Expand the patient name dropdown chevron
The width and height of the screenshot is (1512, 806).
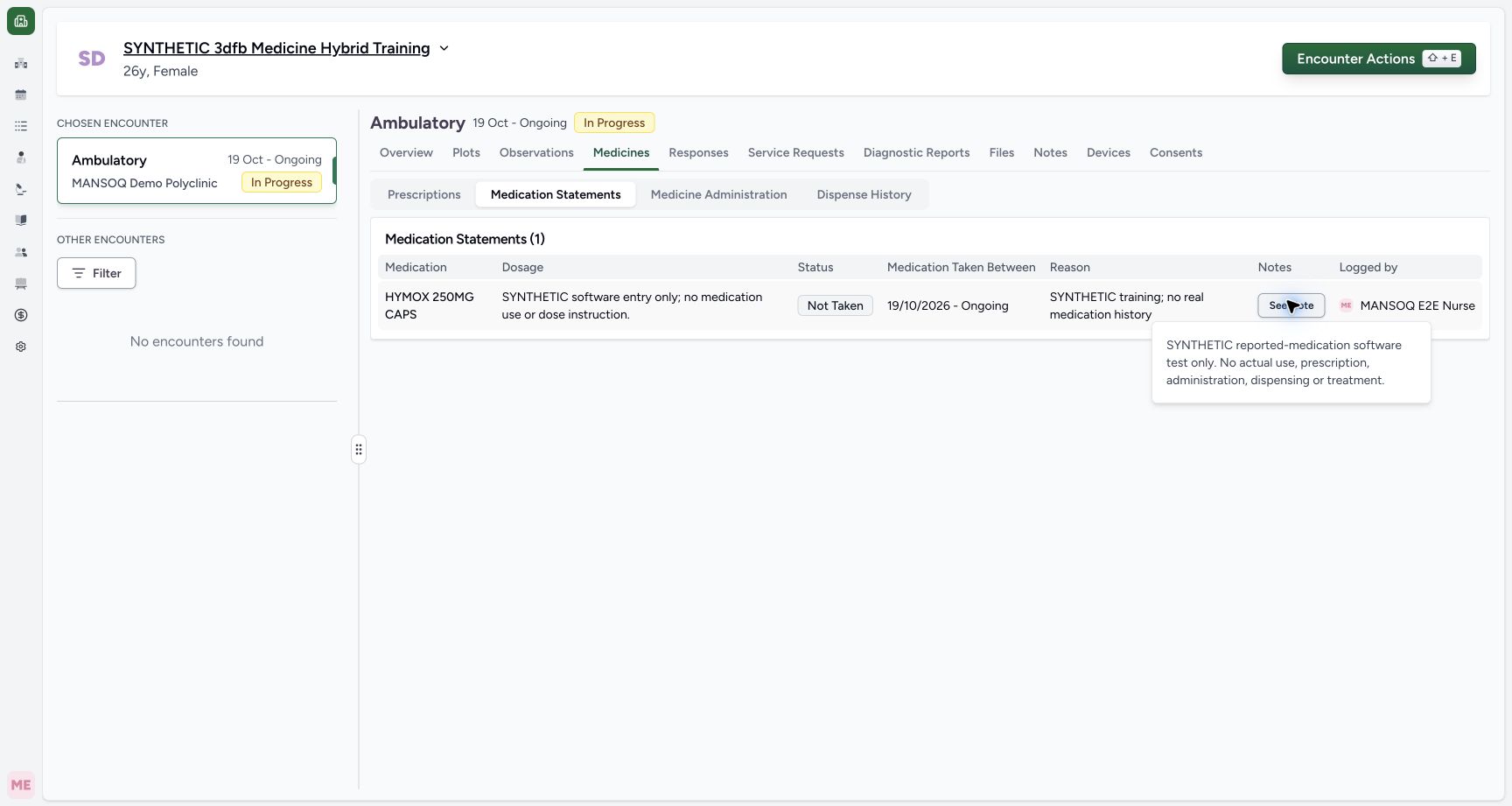[444, 48]
